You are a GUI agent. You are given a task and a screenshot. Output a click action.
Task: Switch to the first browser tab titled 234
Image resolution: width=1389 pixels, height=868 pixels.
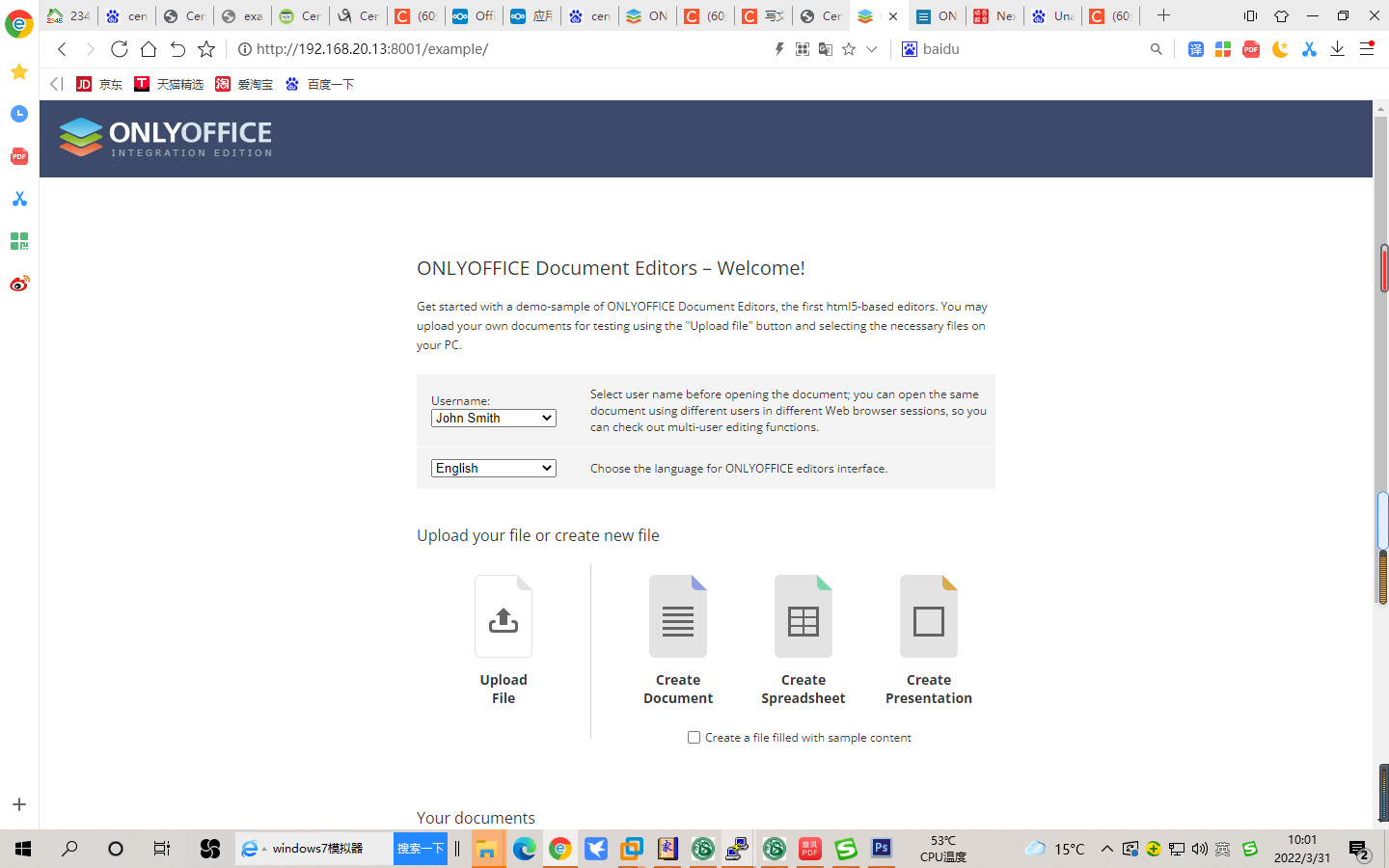coord(68,15)
